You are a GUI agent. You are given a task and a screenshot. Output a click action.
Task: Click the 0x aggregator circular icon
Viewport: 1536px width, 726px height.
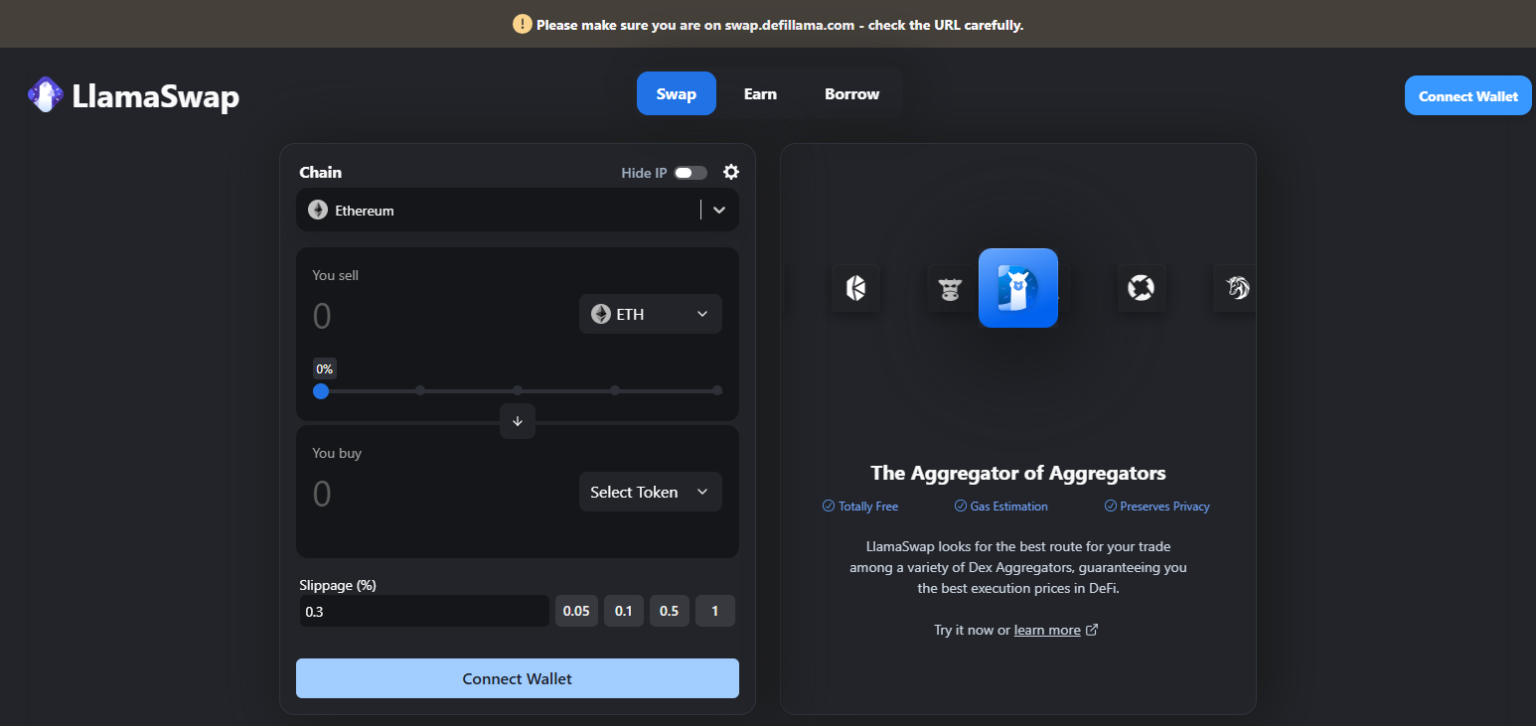tap(1141, 288)
